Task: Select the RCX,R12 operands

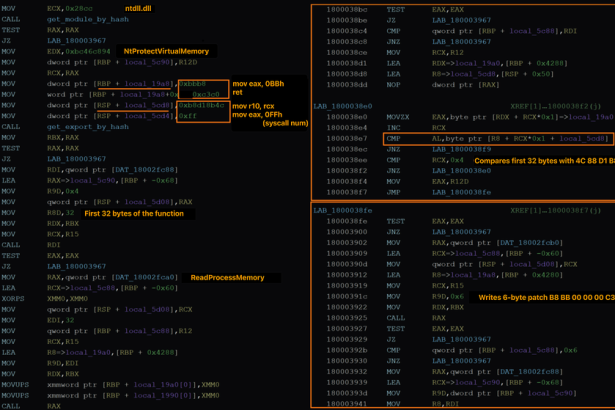Action: [x=448, y=53]
